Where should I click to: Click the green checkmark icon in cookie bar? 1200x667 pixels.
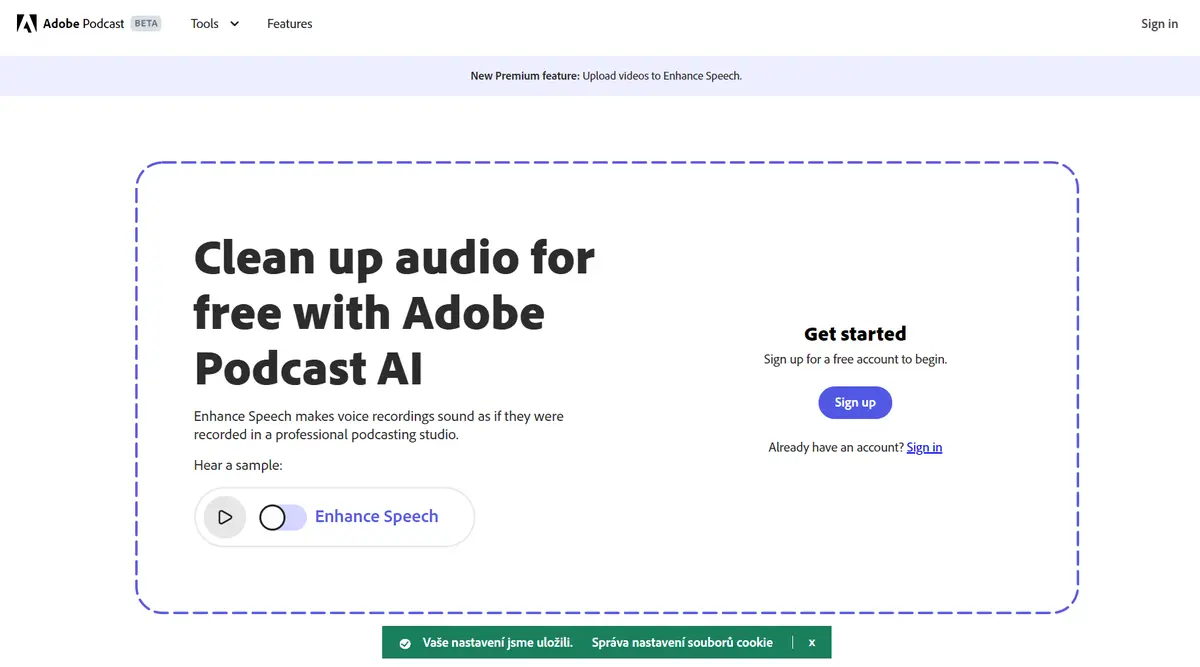(x=405, y=642)
